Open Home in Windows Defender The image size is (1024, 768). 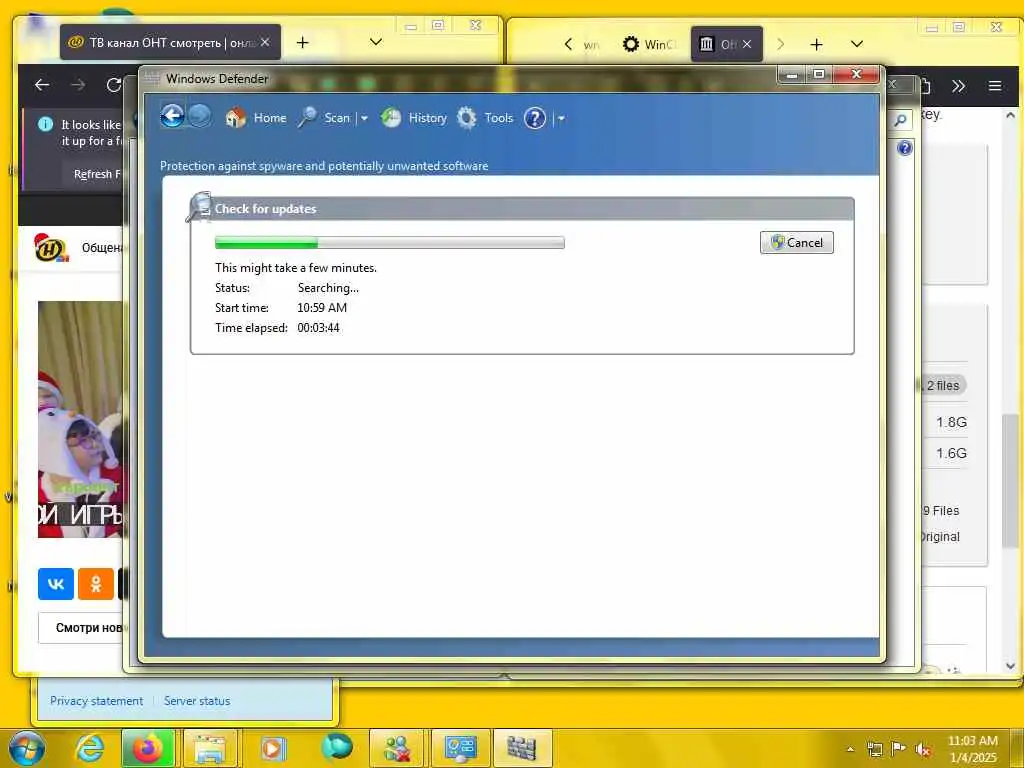(x=256, y=118)
